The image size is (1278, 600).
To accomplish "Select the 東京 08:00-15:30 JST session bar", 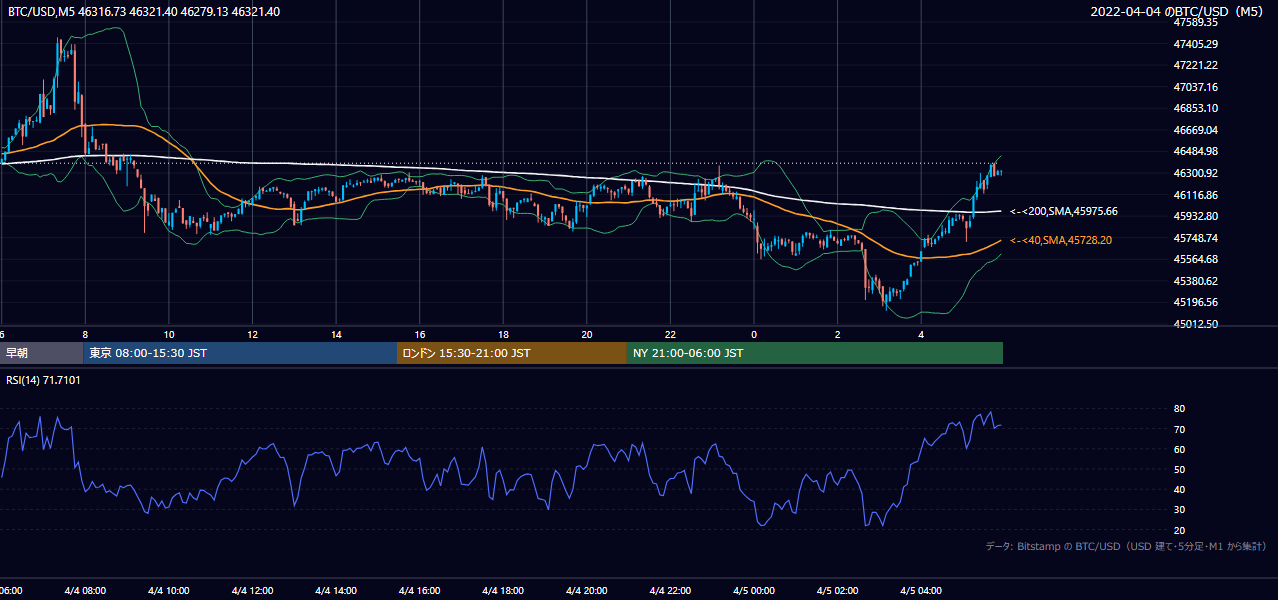I will pos(240,353).
